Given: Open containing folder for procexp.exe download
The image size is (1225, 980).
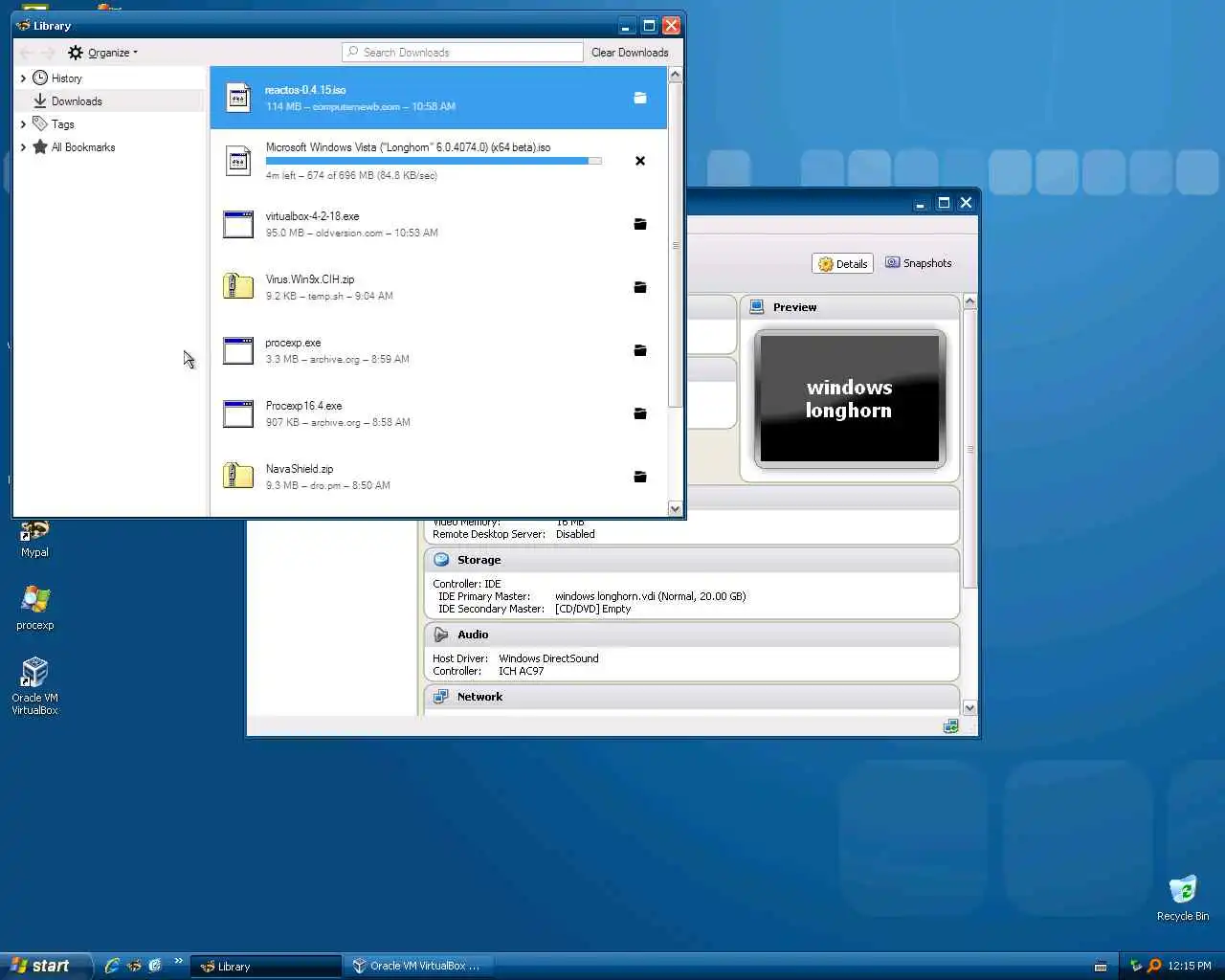Looking at the screenshot, I should (640, 350).
